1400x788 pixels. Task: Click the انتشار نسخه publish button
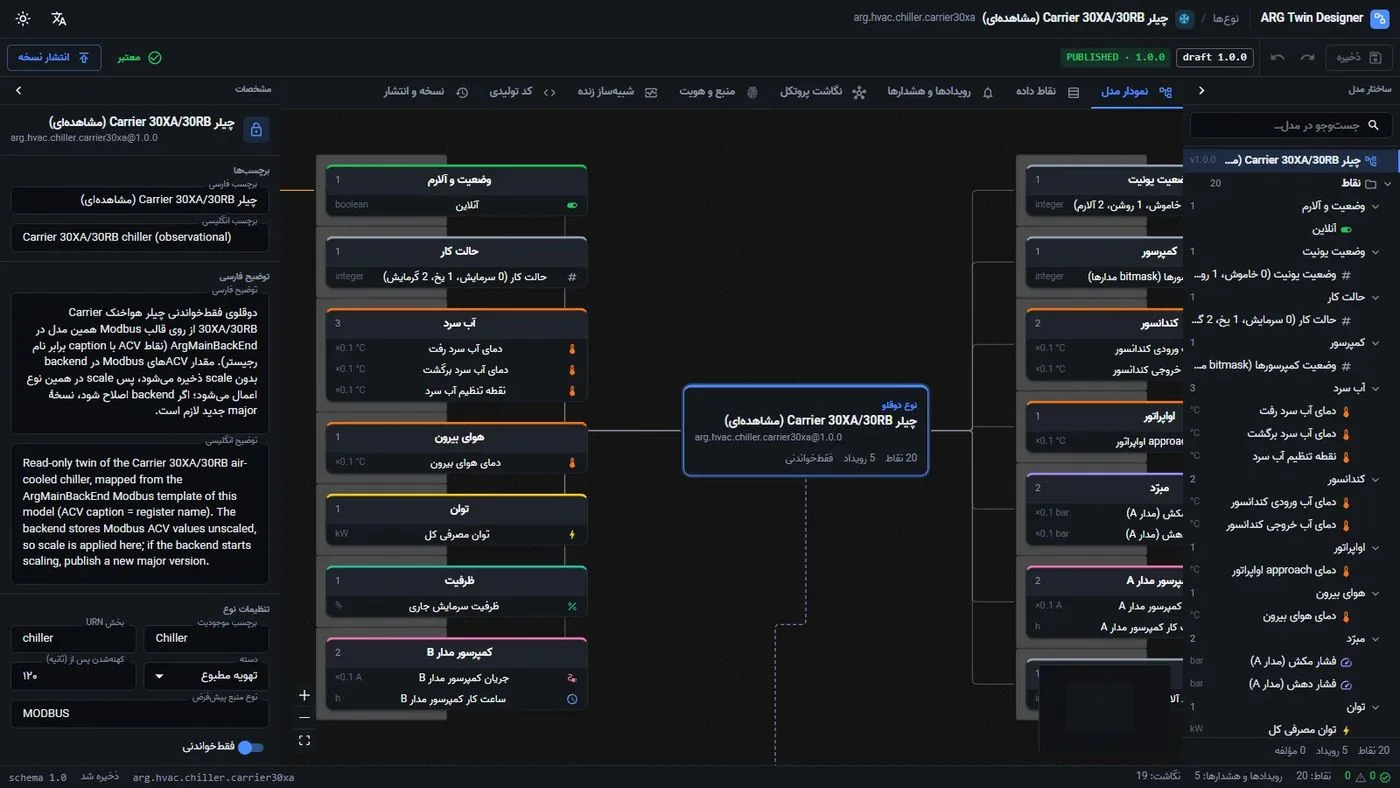click(54, 57)
